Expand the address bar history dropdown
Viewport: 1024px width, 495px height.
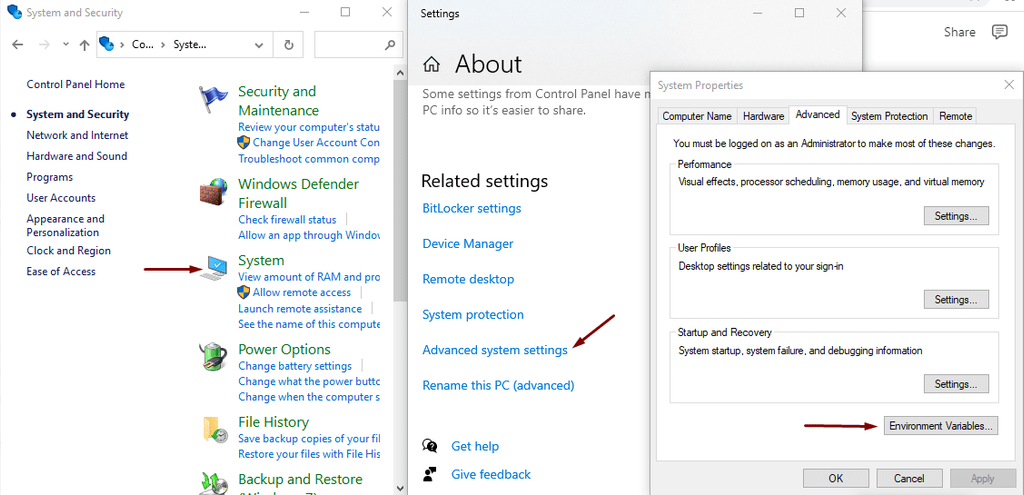[x=259, y=45]
